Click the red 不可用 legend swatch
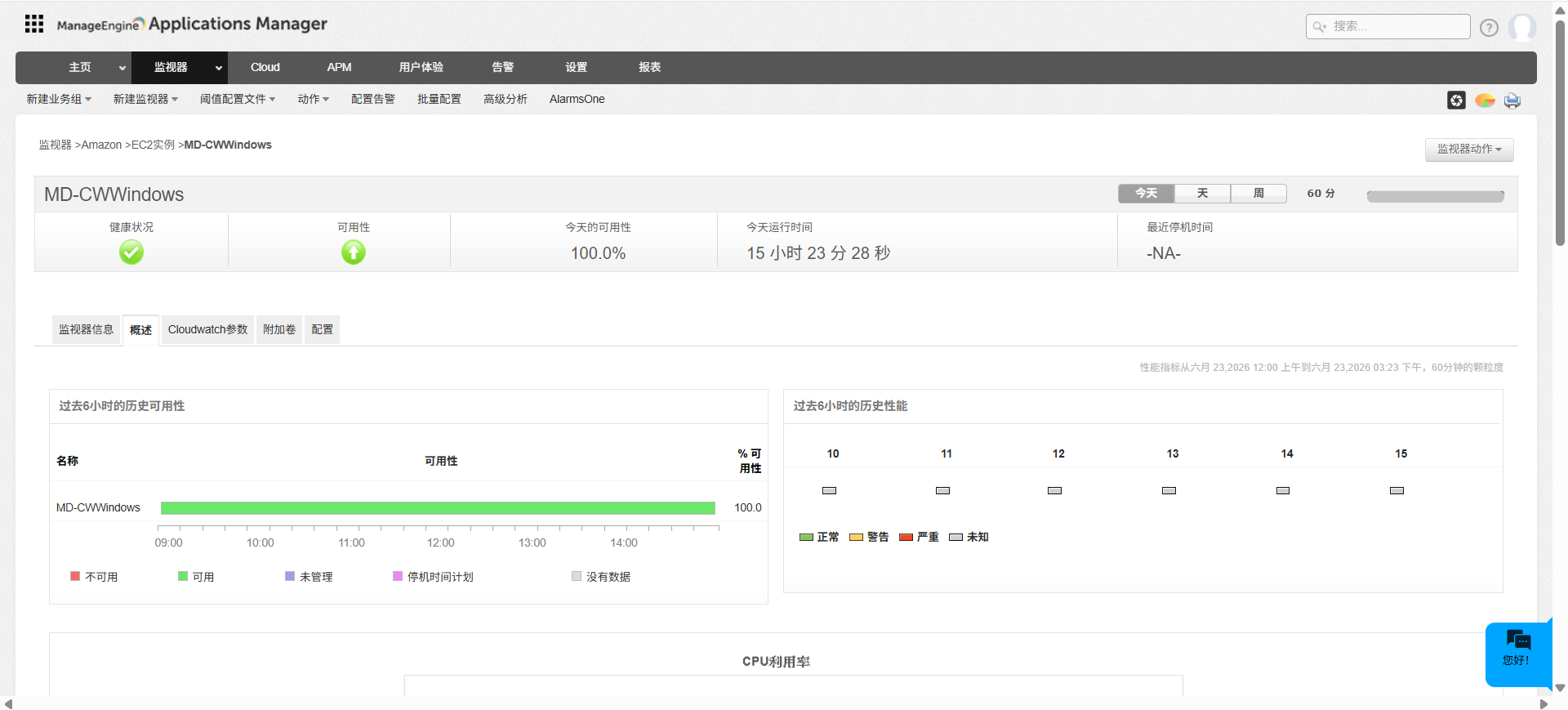This screenshot has width=1568, height=710. tap(75, 576)
